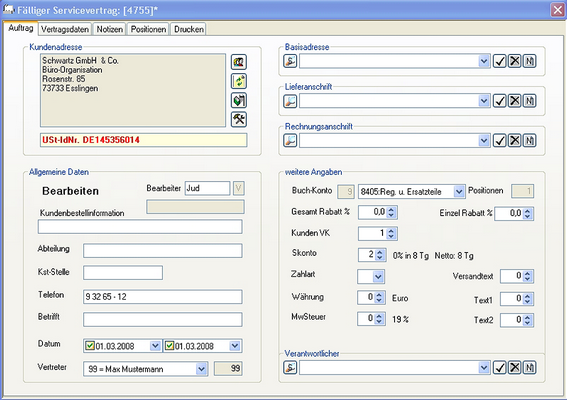Viewport: 567px width, 400px height.
Task: Adjust the Text2 stepper
Action: pos(528,320)
